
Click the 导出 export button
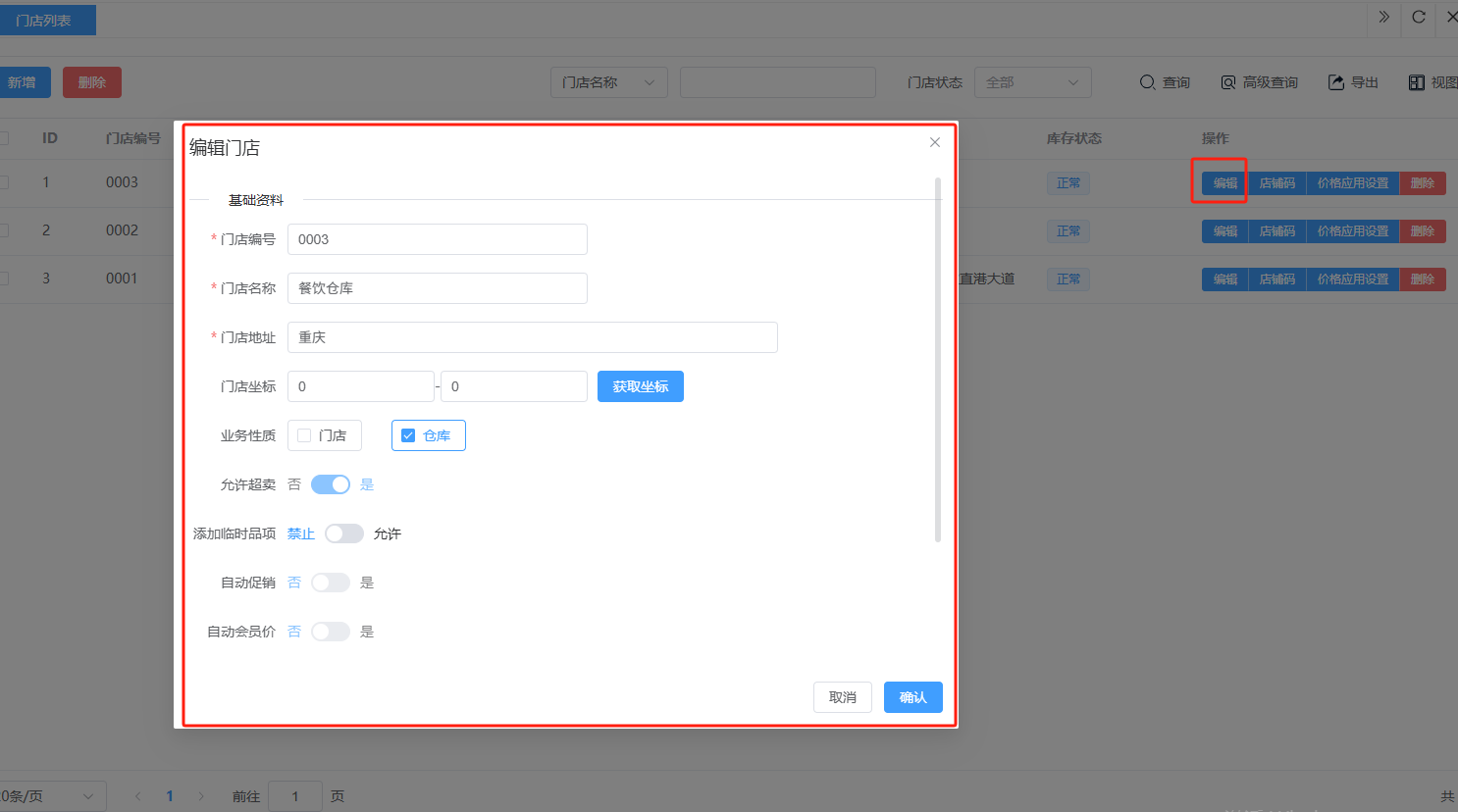(x=1353, y=82)
